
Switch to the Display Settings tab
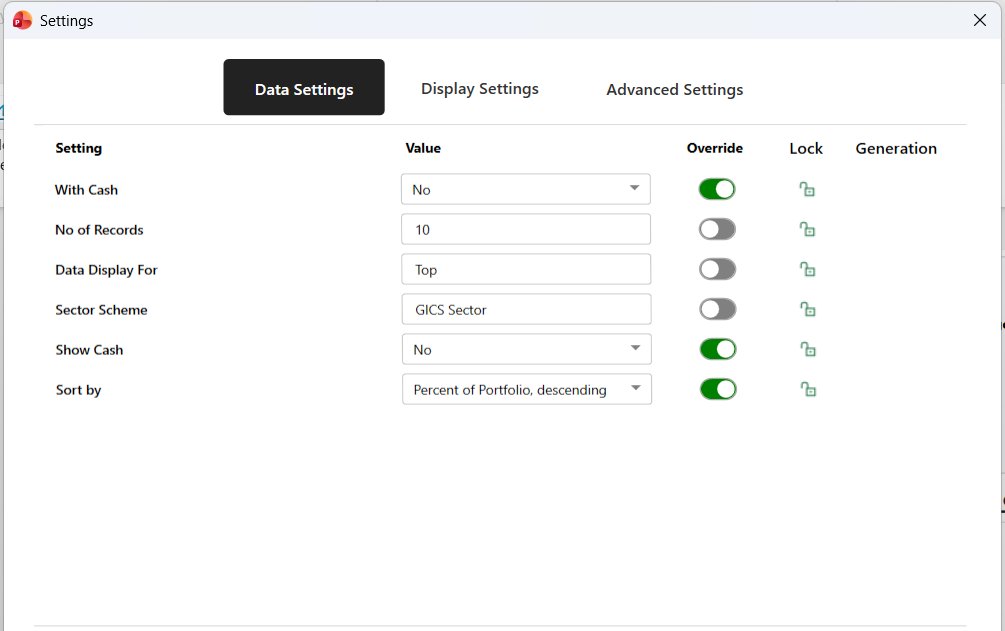tap(479, 89)
